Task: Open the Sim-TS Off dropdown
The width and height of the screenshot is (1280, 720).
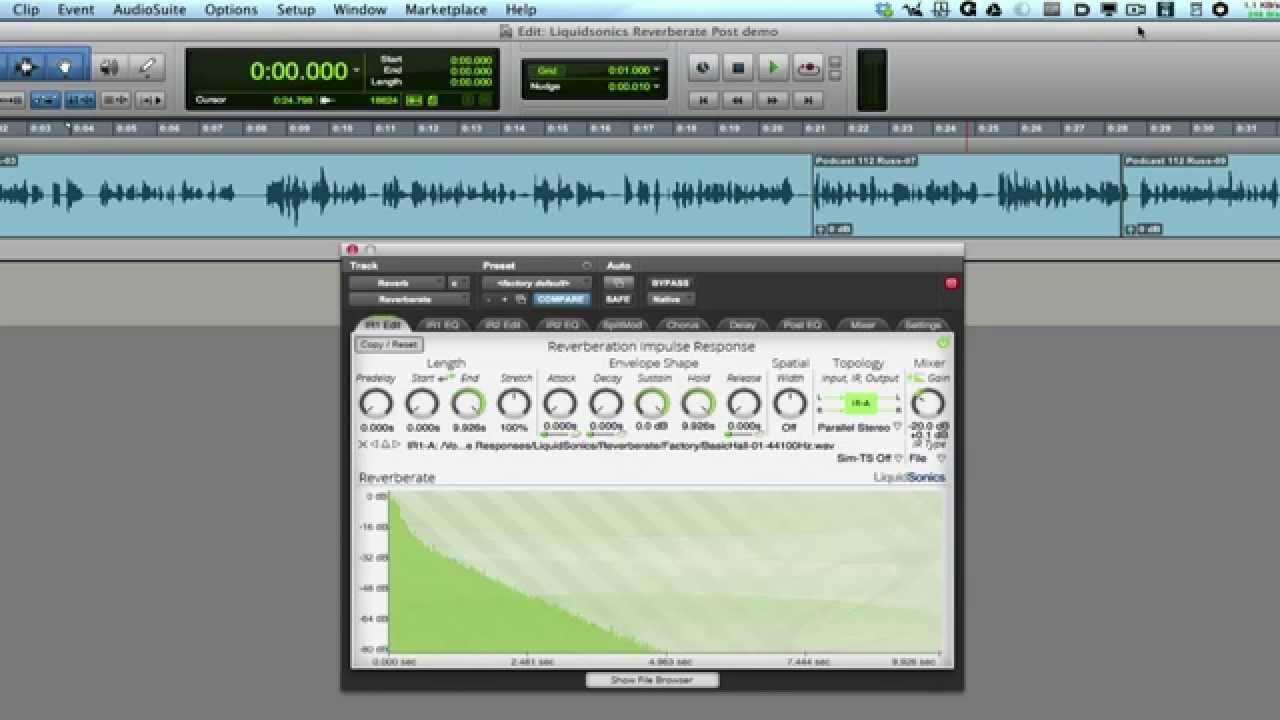Action: [870, 458]
